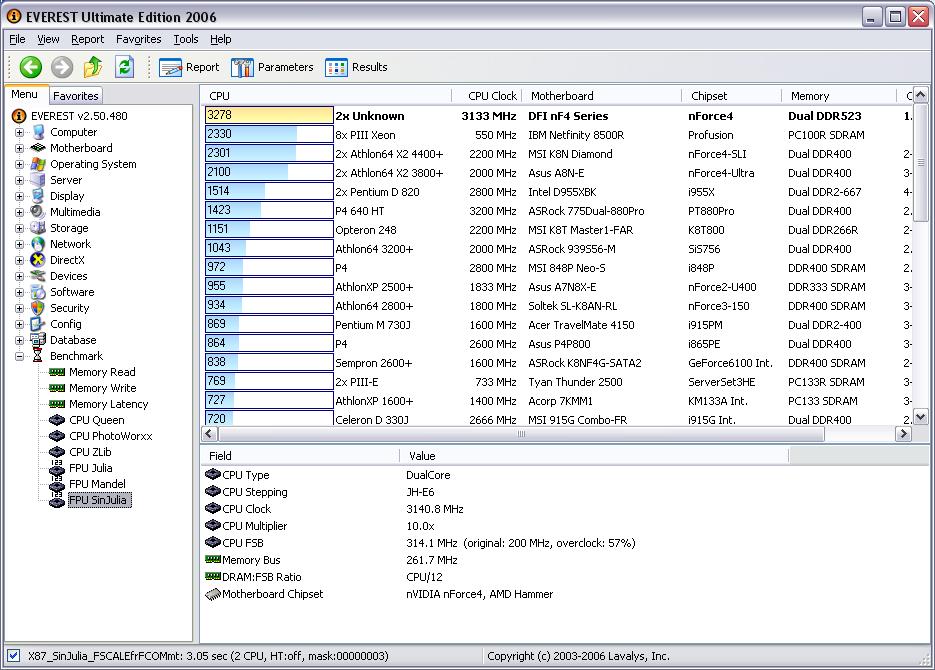
Task: Select the FPU Mandel benchmark
Action: [x=97, y=484]
